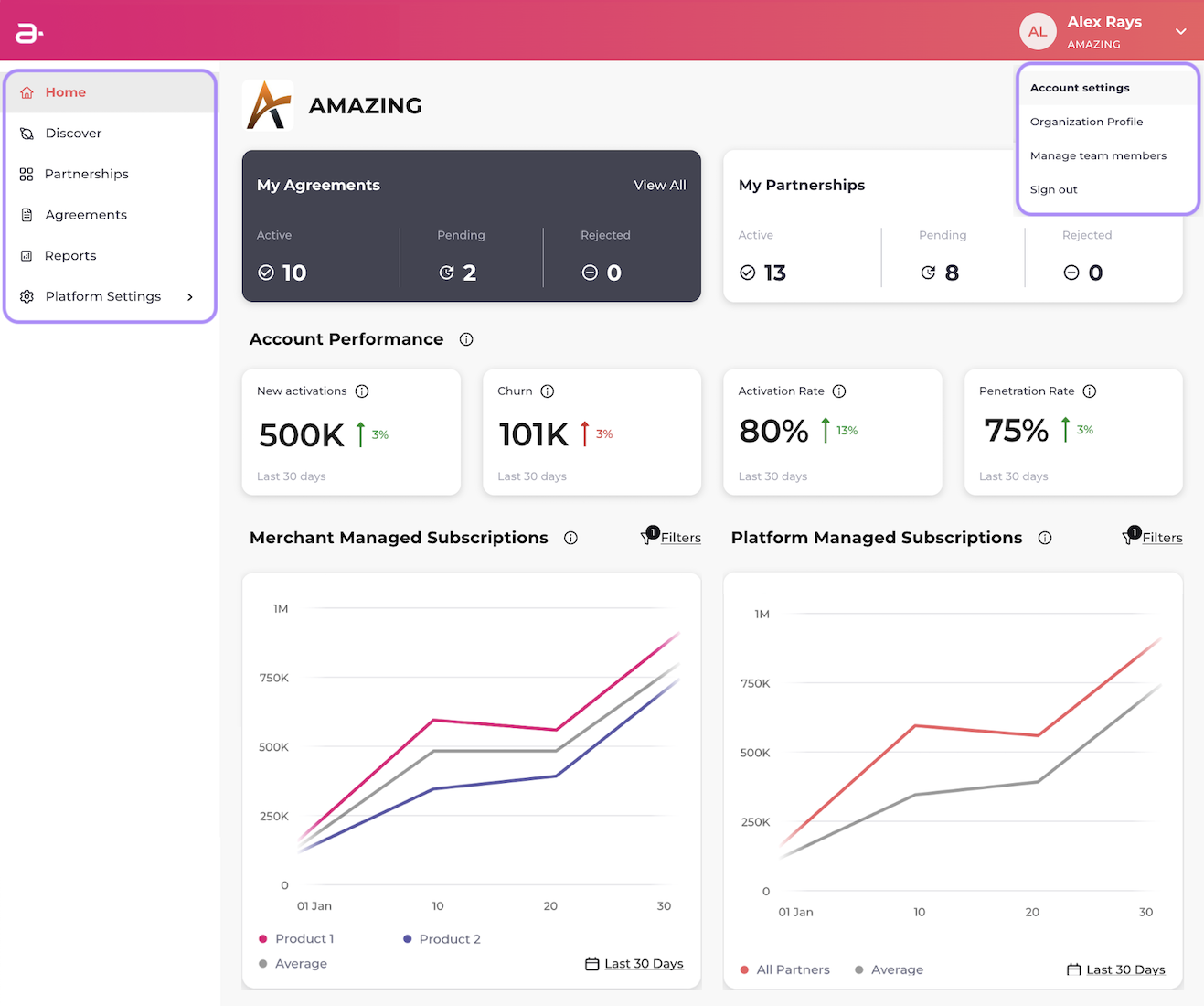This screenshot has width=1204, height=1006.
Task: Click the Reports chart icon
Action: [x=27, y=256]
